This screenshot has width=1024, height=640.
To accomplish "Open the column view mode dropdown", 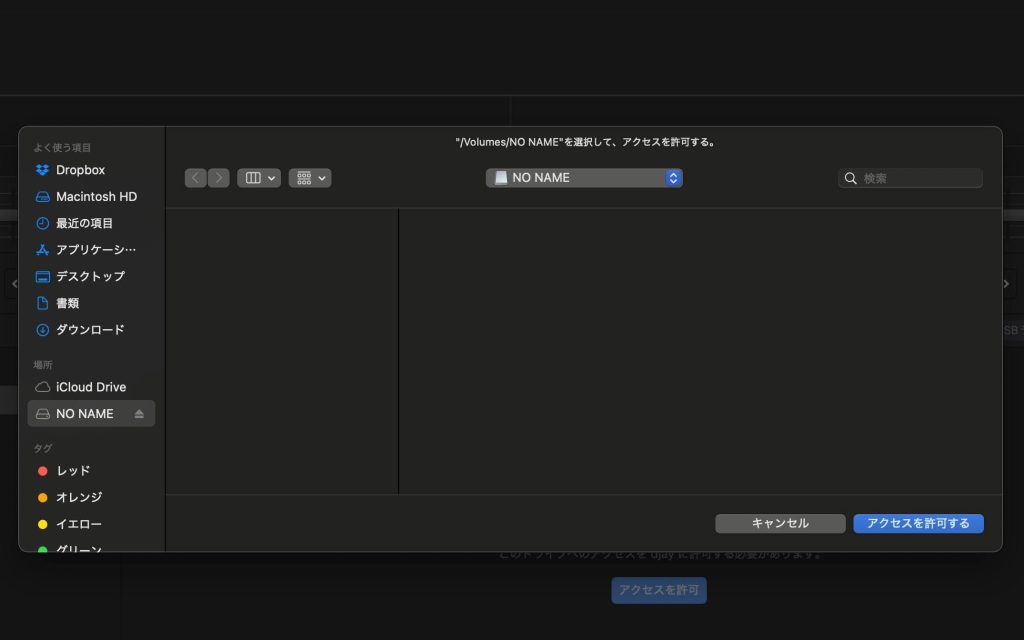I will click(259, 178).
